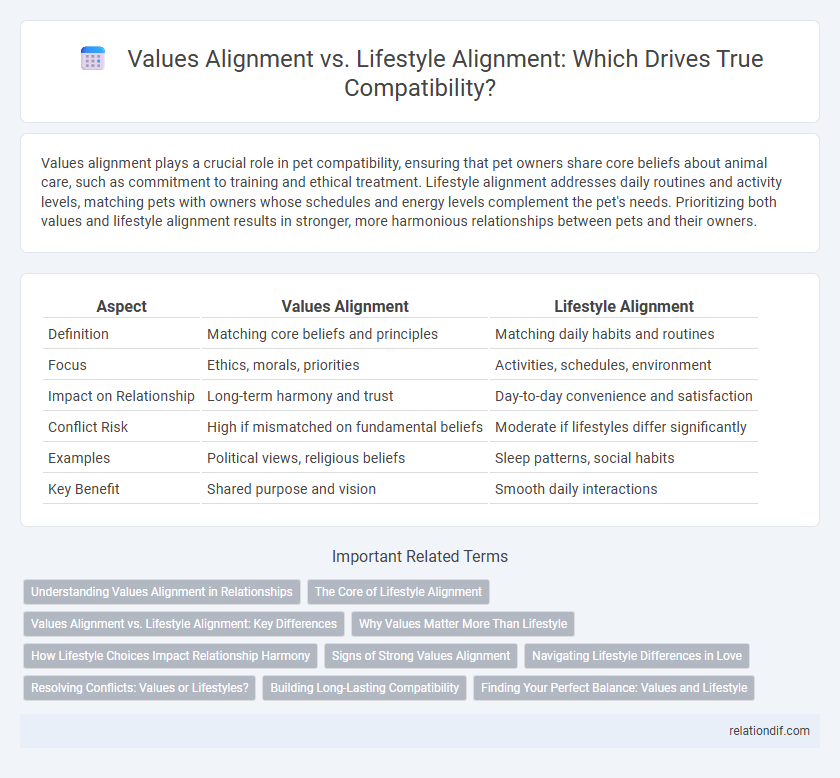Screen dimensions: 840x778
Task: Open 'Signs of Strong Values Alignment' tag
Action: [421, 656]
